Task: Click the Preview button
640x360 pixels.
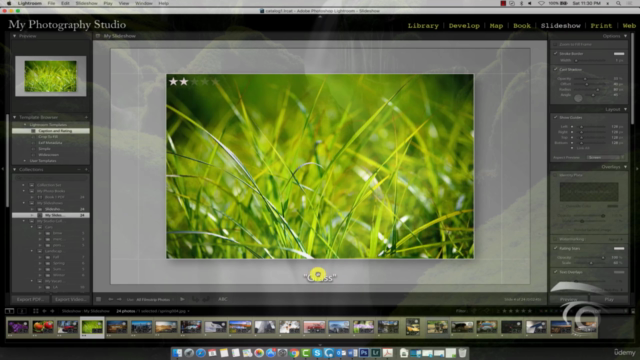Action: pyautogui.click(x=569, y=299)
